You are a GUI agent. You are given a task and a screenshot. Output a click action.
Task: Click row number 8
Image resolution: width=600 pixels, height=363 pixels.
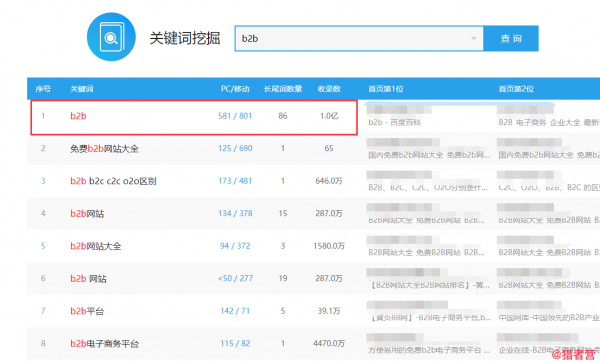[x=43, y=343]
